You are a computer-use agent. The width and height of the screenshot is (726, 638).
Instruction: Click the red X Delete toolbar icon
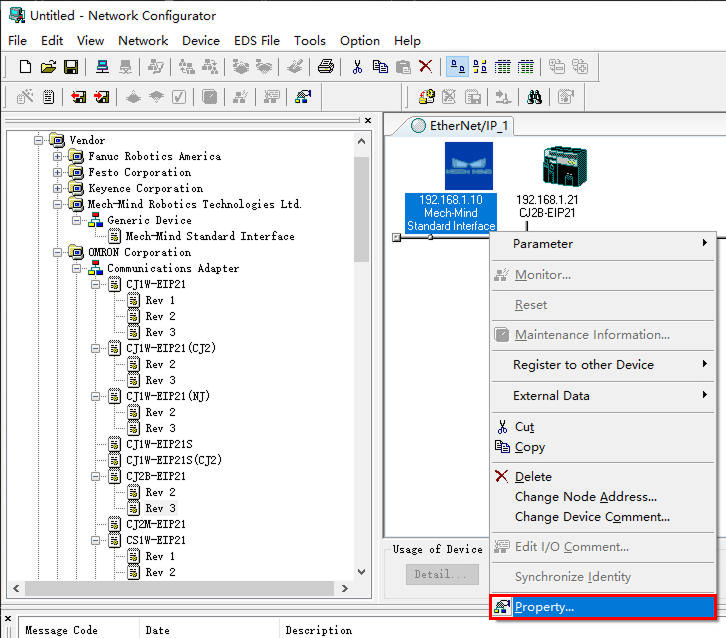pyautogui.click(x=426, y=67)
